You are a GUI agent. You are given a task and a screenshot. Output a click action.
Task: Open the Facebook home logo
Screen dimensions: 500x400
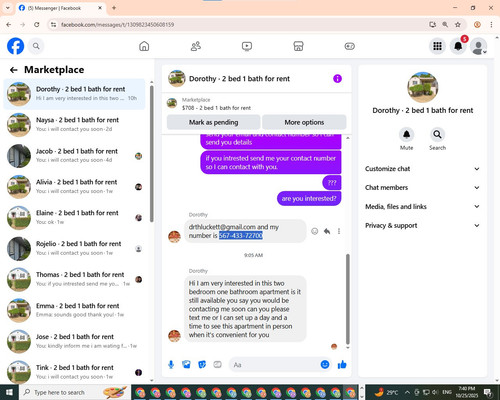coord(15,46)
